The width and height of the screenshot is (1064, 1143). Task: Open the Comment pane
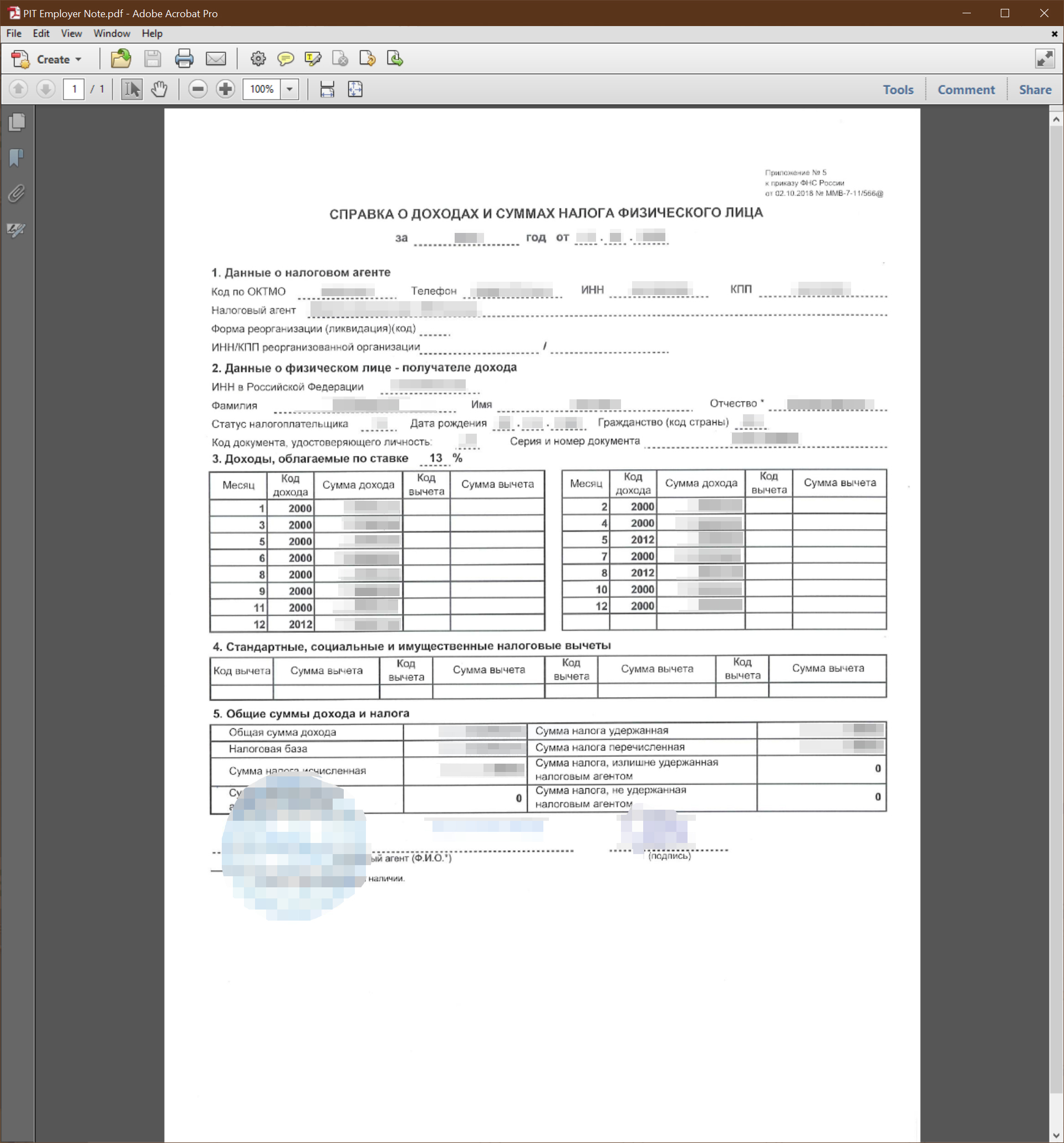966,90
